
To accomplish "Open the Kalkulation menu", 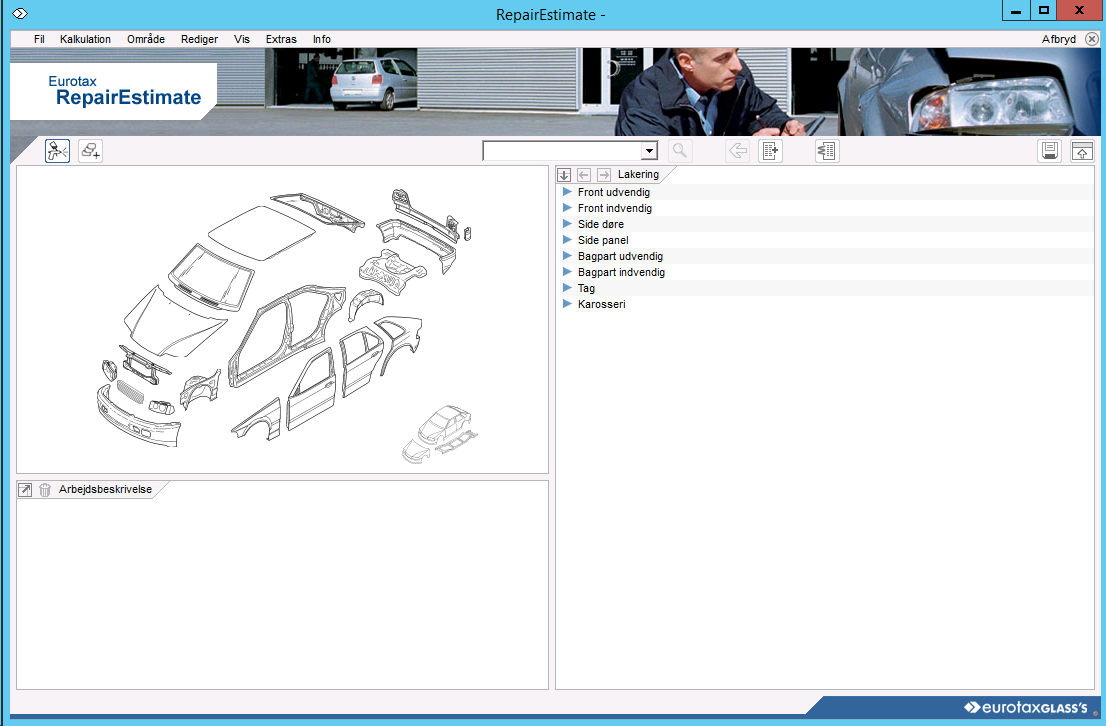I will coord(85,40).
